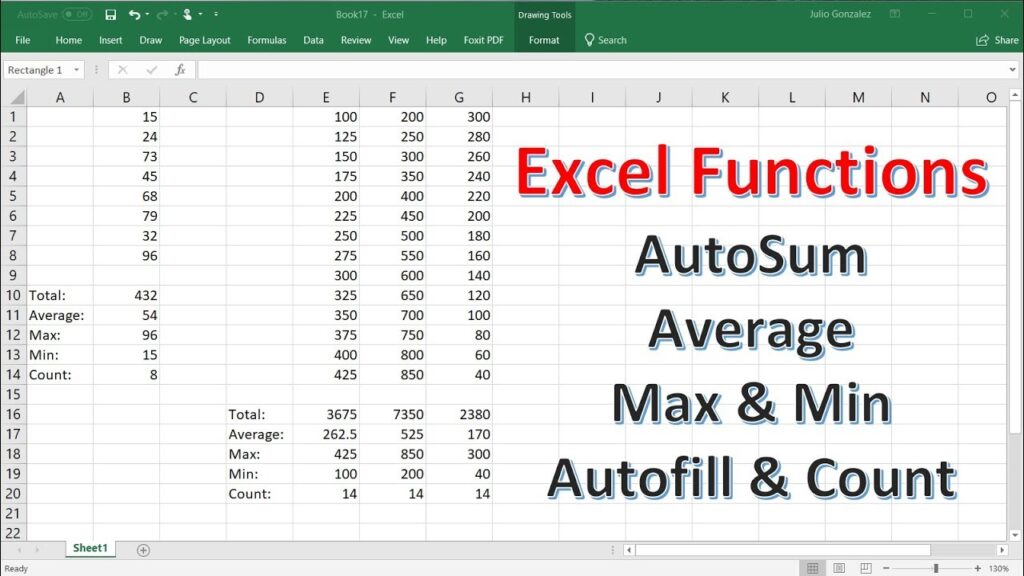This screenshot has width=1024, height=576.
Task: Click the cancel X next to formula bar
Action: pyautogui.click(x=122, y=69)
